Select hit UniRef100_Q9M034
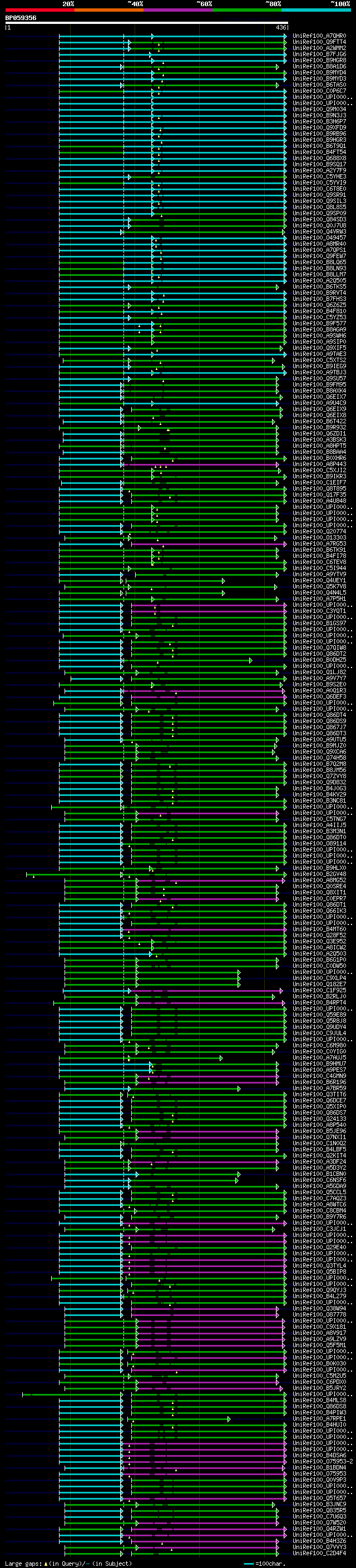 319,110
